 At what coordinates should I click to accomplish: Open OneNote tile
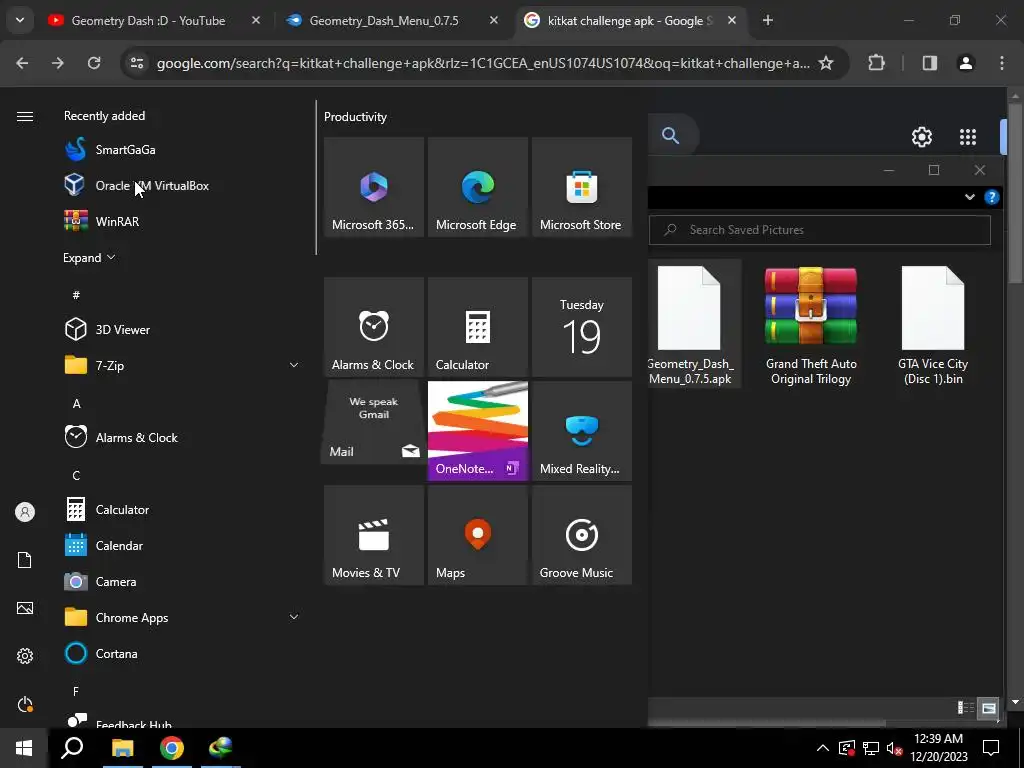[x=477, y=431]
